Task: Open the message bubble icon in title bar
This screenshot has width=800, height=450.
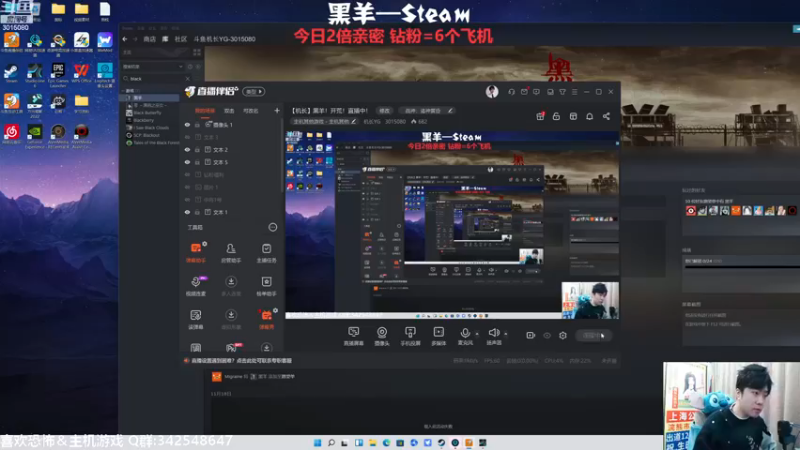Action: (x=536, y=92)
